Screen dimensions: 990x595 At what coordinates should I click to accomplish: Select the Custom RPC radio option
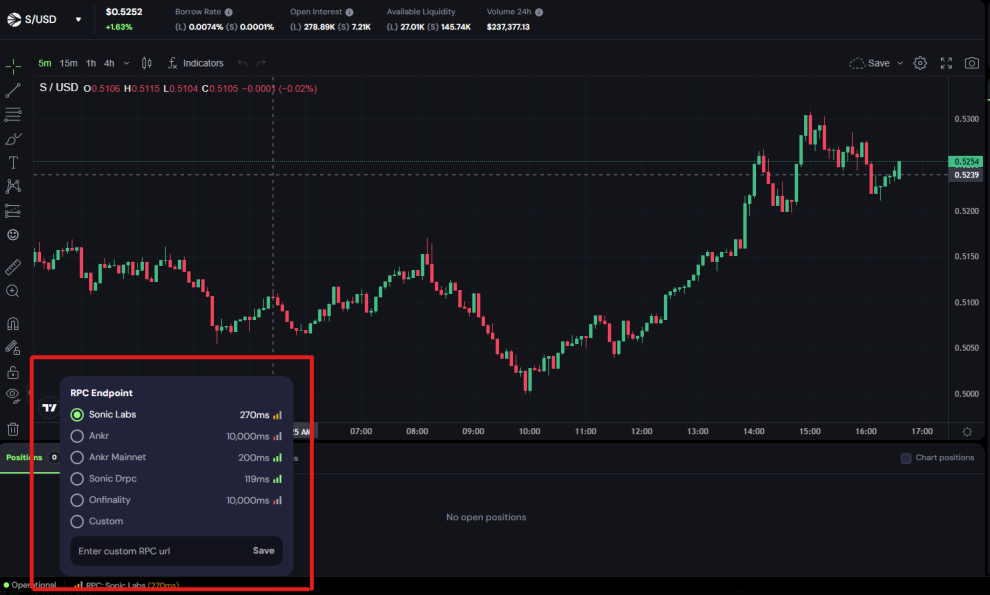click(x=77, y=521)
